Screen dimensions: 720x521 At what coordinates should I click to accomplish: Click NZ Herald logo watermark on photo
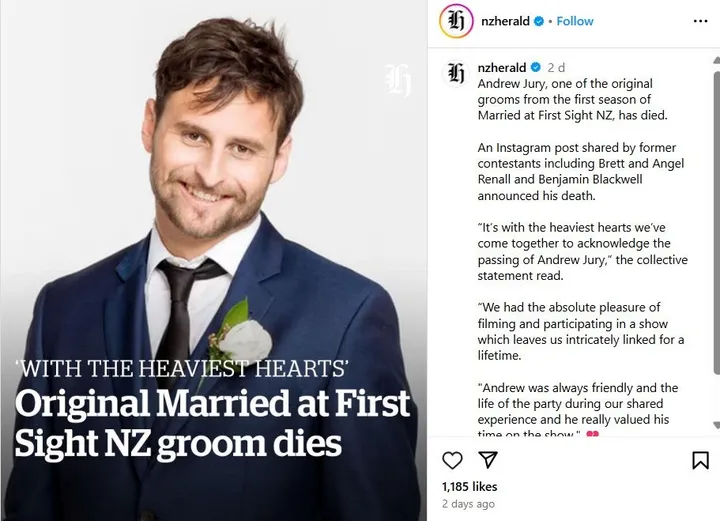[398, 80]
